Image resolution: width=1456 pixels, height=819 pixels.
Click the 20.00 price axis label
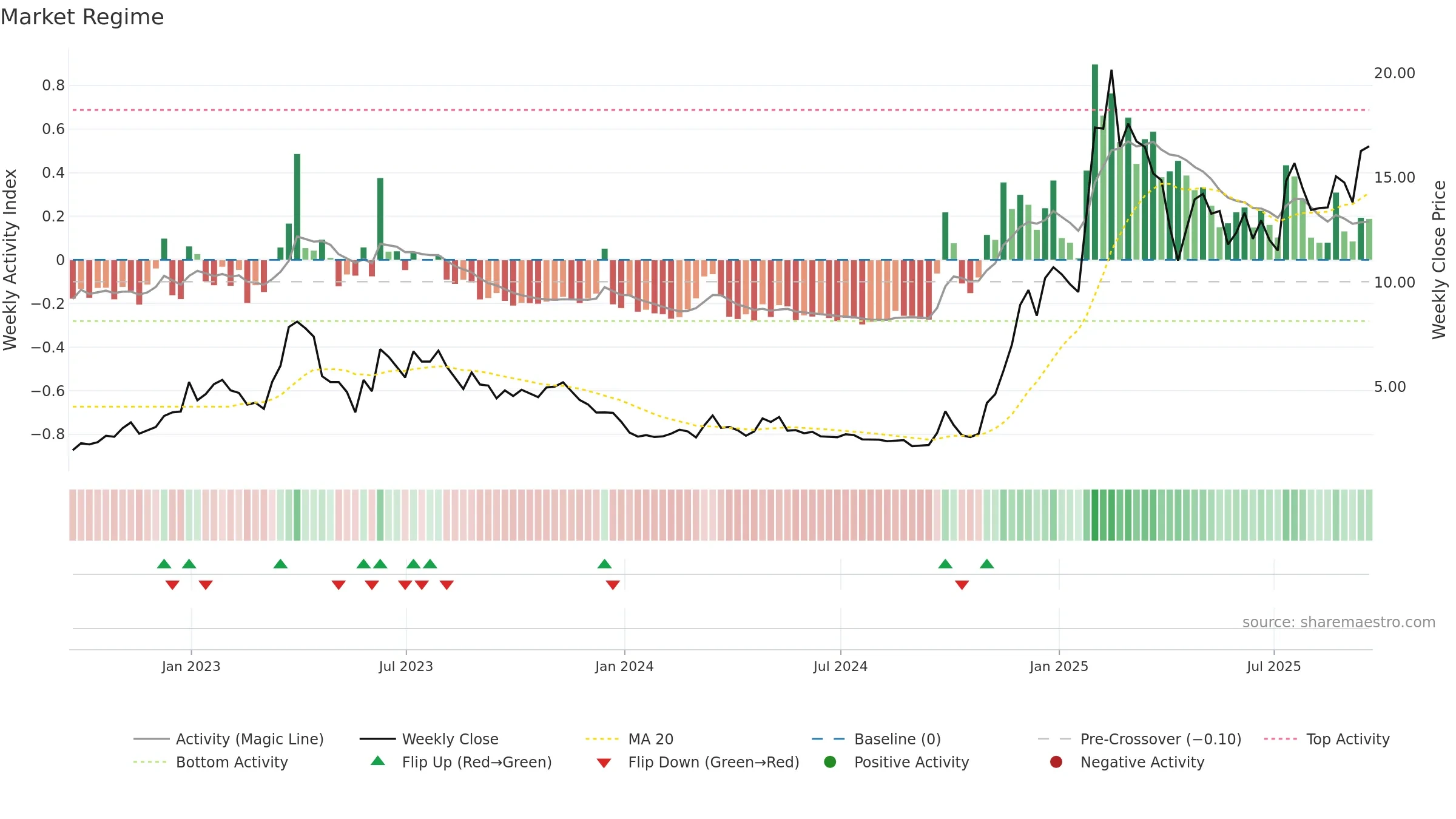1394,73
